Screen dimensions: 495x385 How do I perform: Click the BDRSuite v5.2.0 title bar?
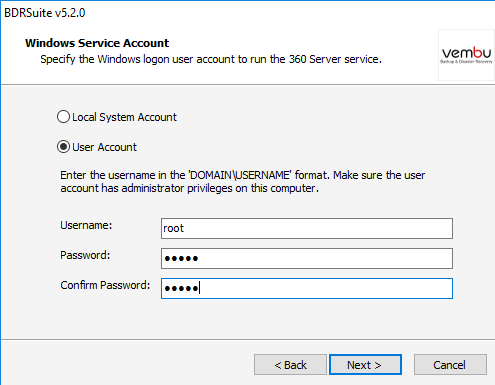pos(45,13)
